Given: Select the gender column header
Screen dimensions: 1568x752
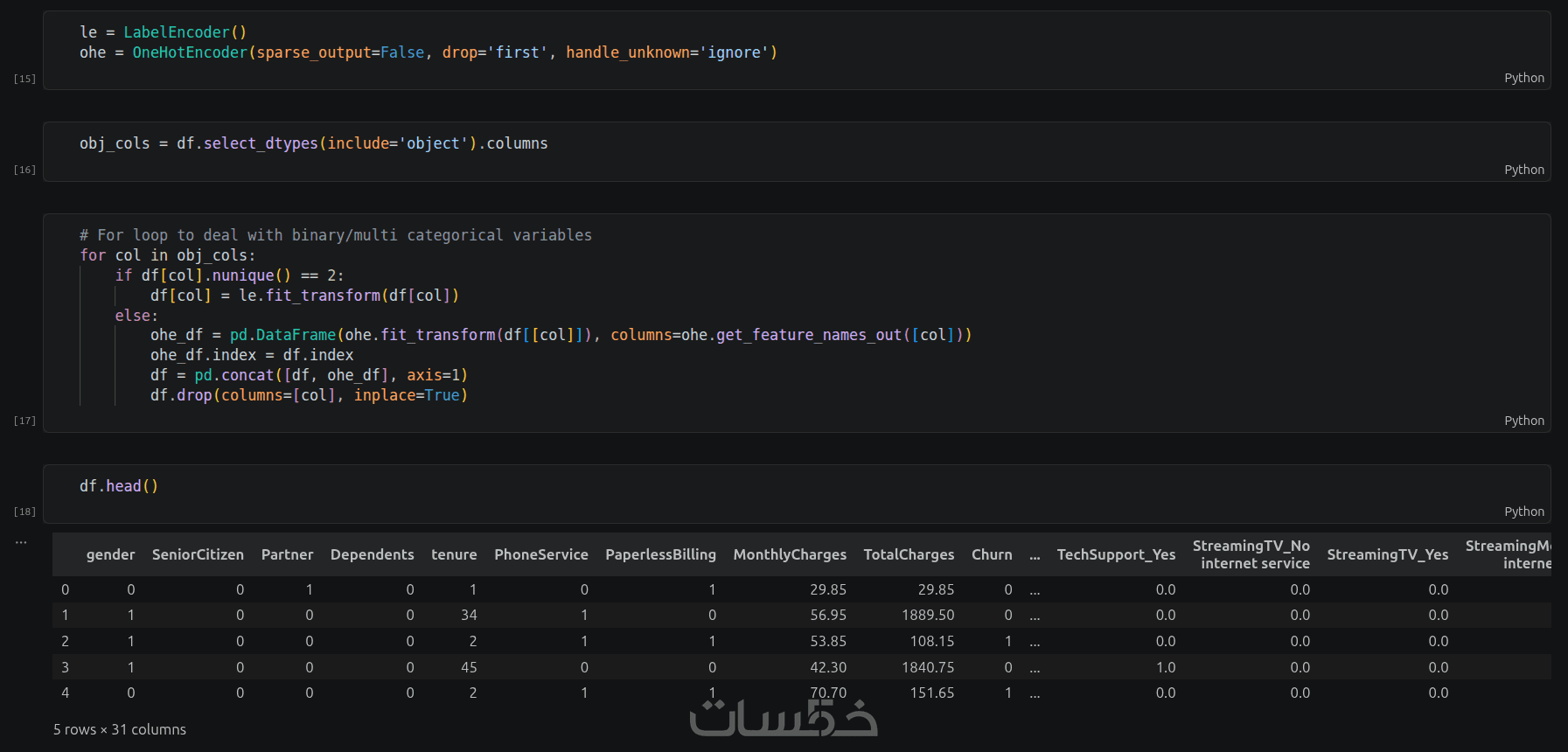Looking at the screenshot, I should pos(110,554).
